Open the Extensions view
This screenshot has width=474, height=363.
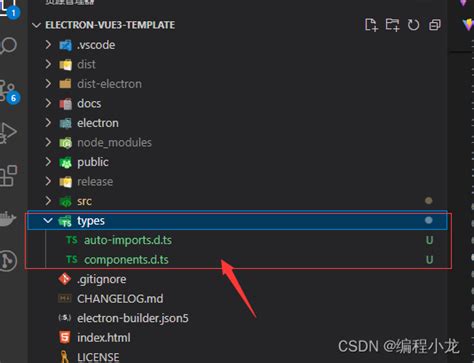click(x=8, y=176)
